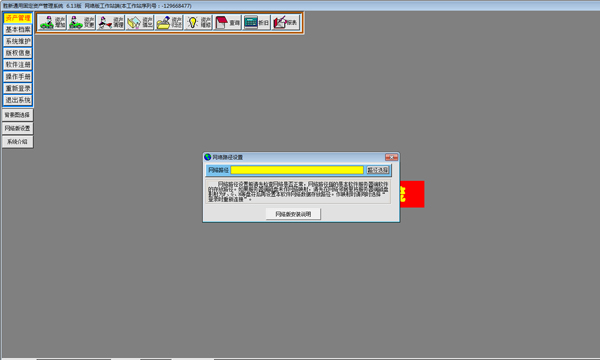Open 资产变更 second green car toolbar icon
This screenshot has width=600, height=360.
click(x=82, y=23)
